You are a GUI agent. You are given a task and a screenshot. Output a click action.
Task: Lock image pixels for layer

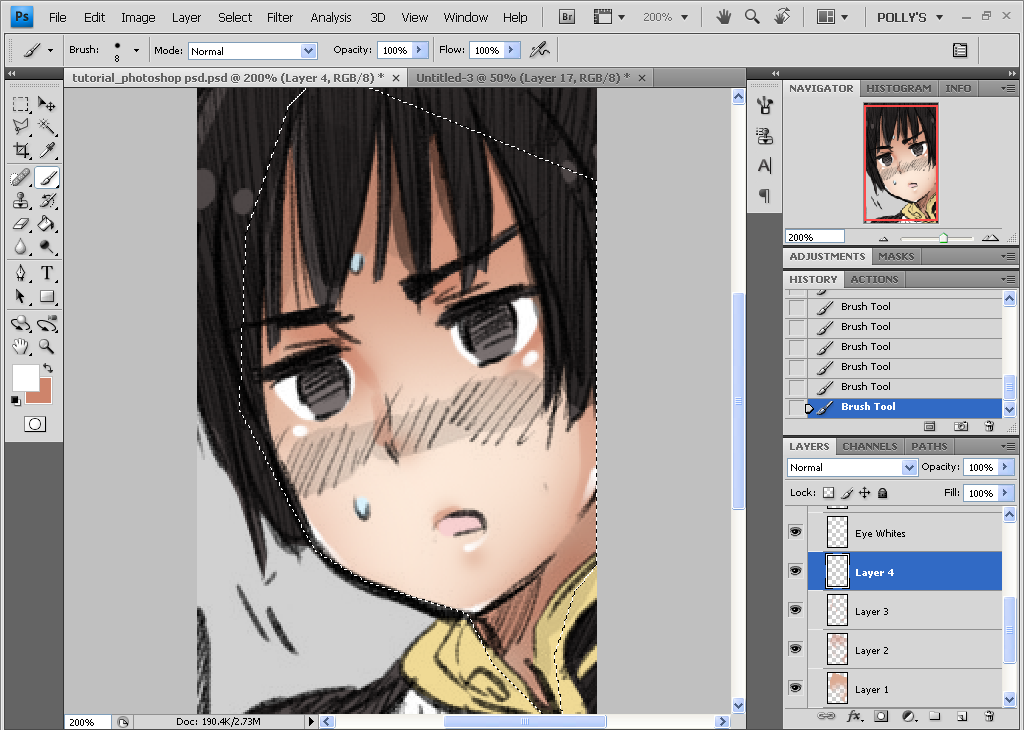(847, 493)
